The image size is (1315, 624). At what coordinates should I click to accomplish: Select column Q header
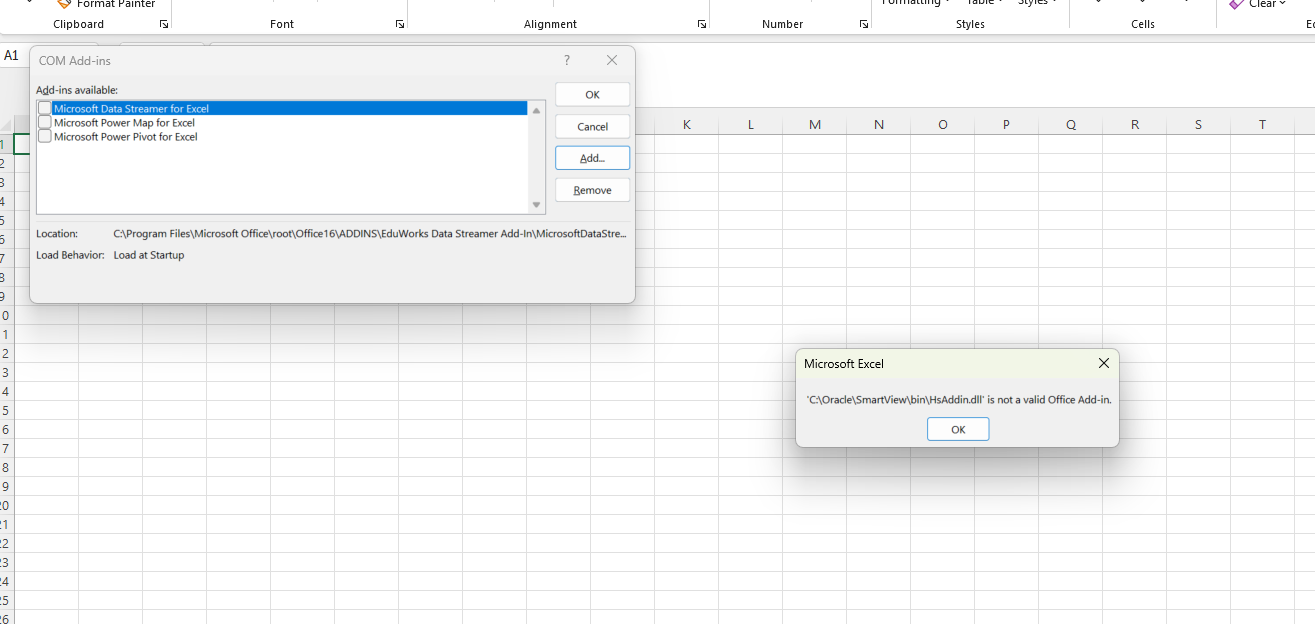[1071, 124]
